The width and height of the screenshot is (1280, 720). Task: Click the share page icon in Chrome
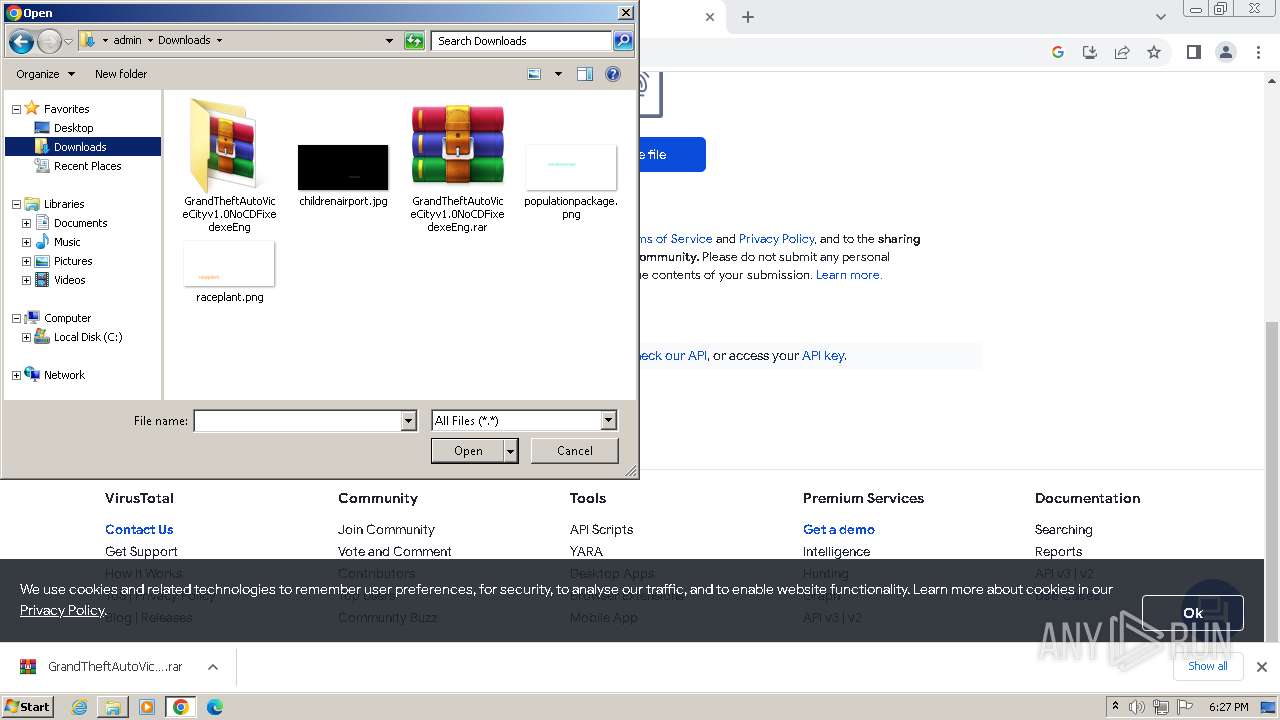(1122, 52)
